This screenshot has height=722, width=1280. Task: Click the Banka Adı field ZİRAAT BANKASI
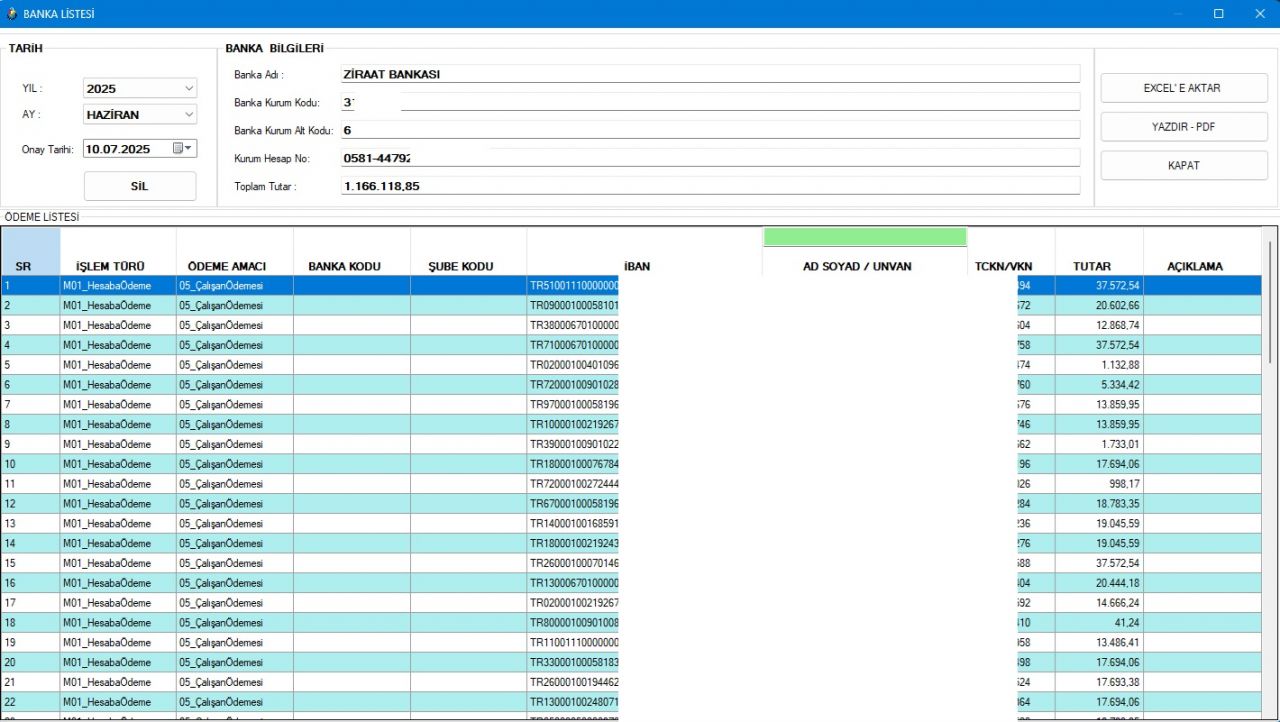point(710,74)
